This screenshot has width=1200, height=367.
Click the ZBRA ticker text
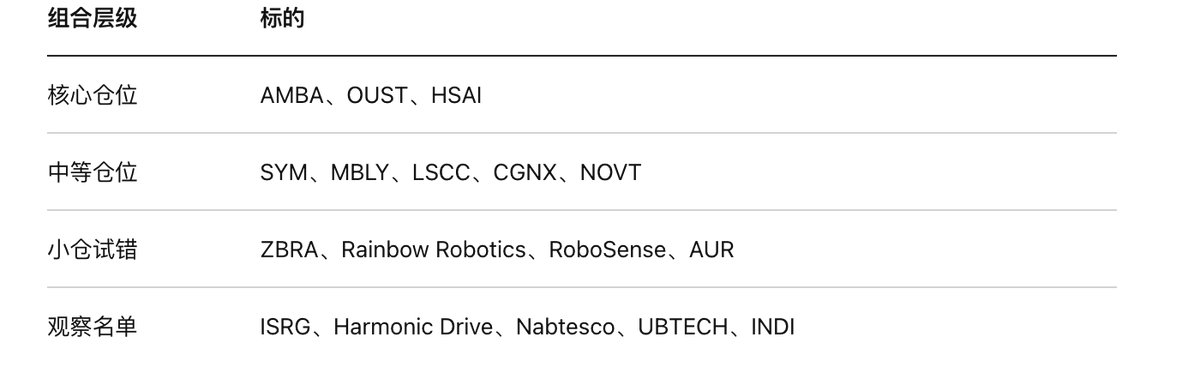[x=289, y=250]
